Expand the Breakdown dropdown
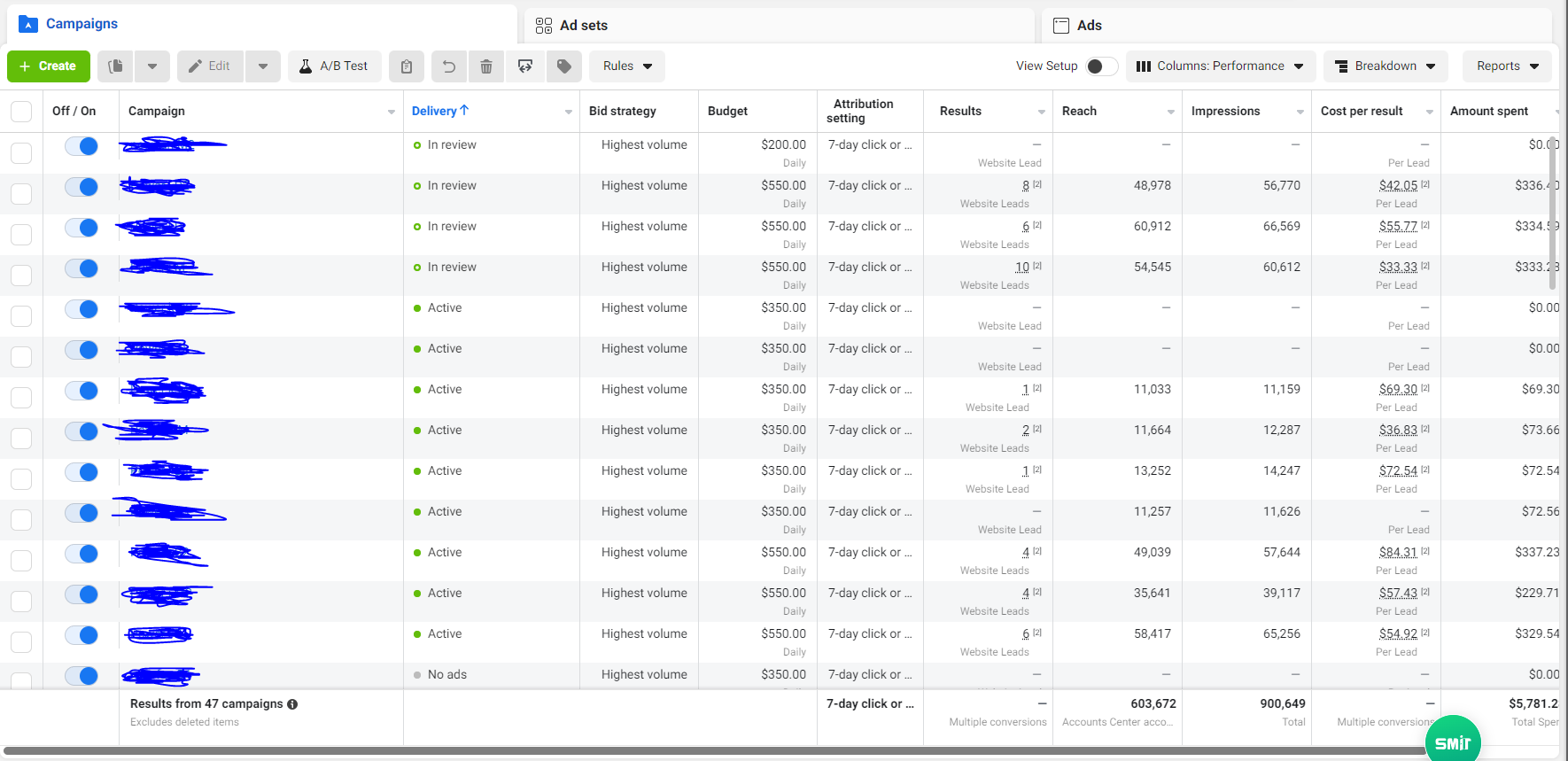1568x761 pixels. (1386, 66)
